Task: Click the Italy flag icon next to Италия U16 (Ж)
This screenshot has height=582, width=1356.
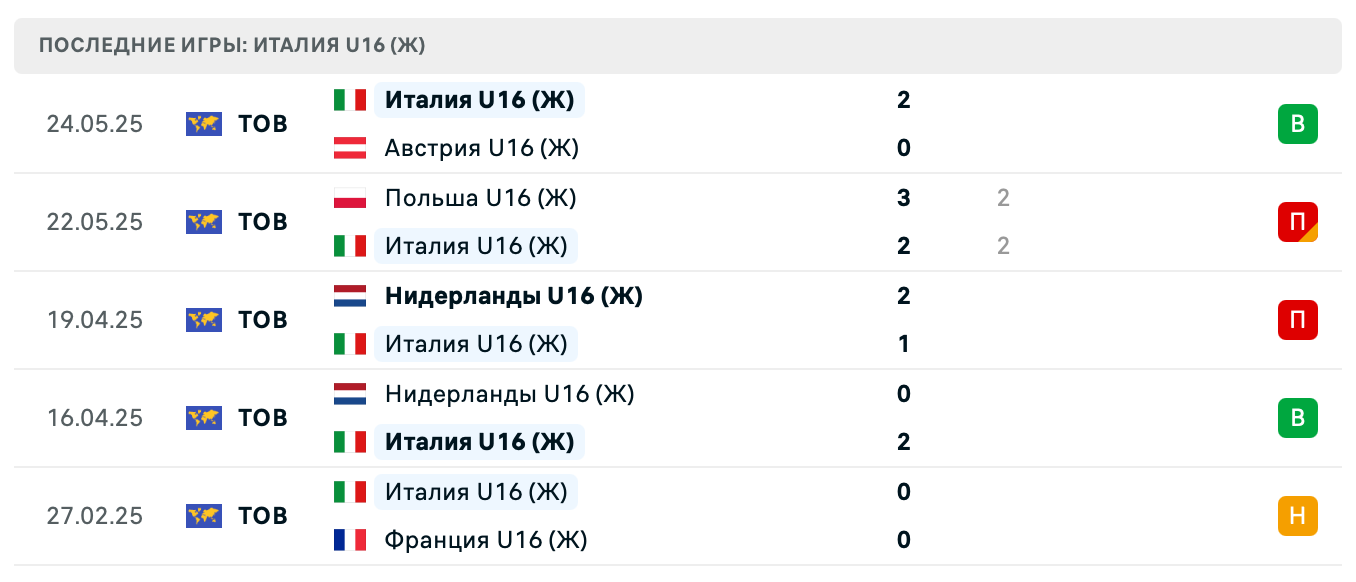Action: pos(349,100)
